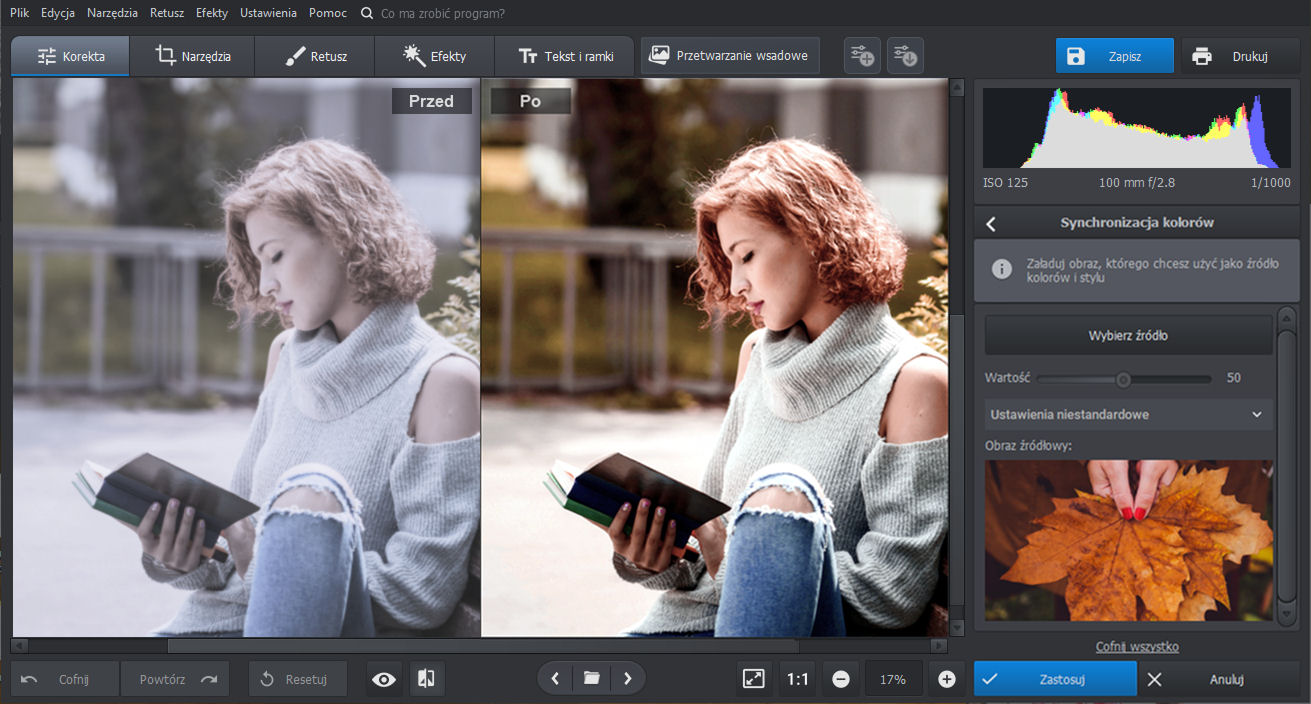The height and width of the screenshot is (704, 1311).
Task: Go to previous photo arrow
Action: coord(555,678)
